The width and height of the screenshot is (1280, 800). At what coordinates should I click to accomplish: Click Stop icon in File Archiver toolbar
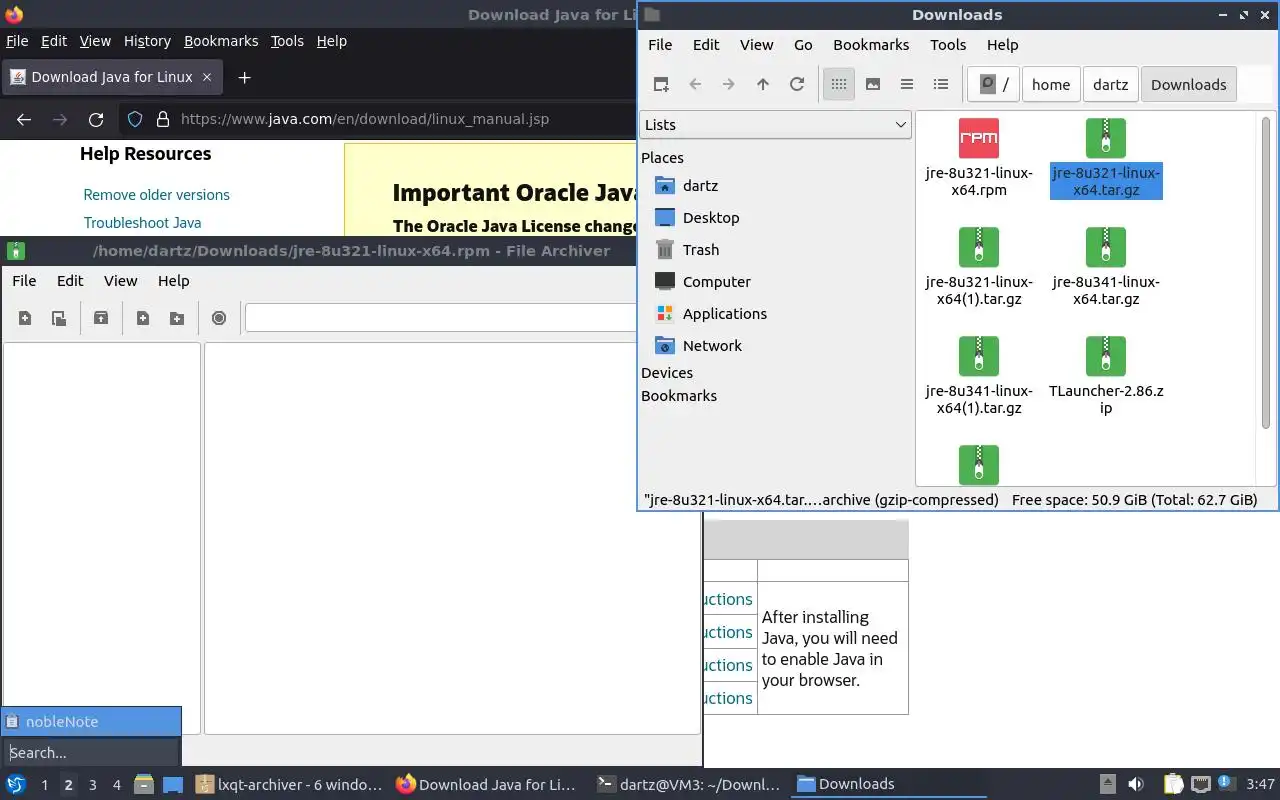click(x=219, y=318)
